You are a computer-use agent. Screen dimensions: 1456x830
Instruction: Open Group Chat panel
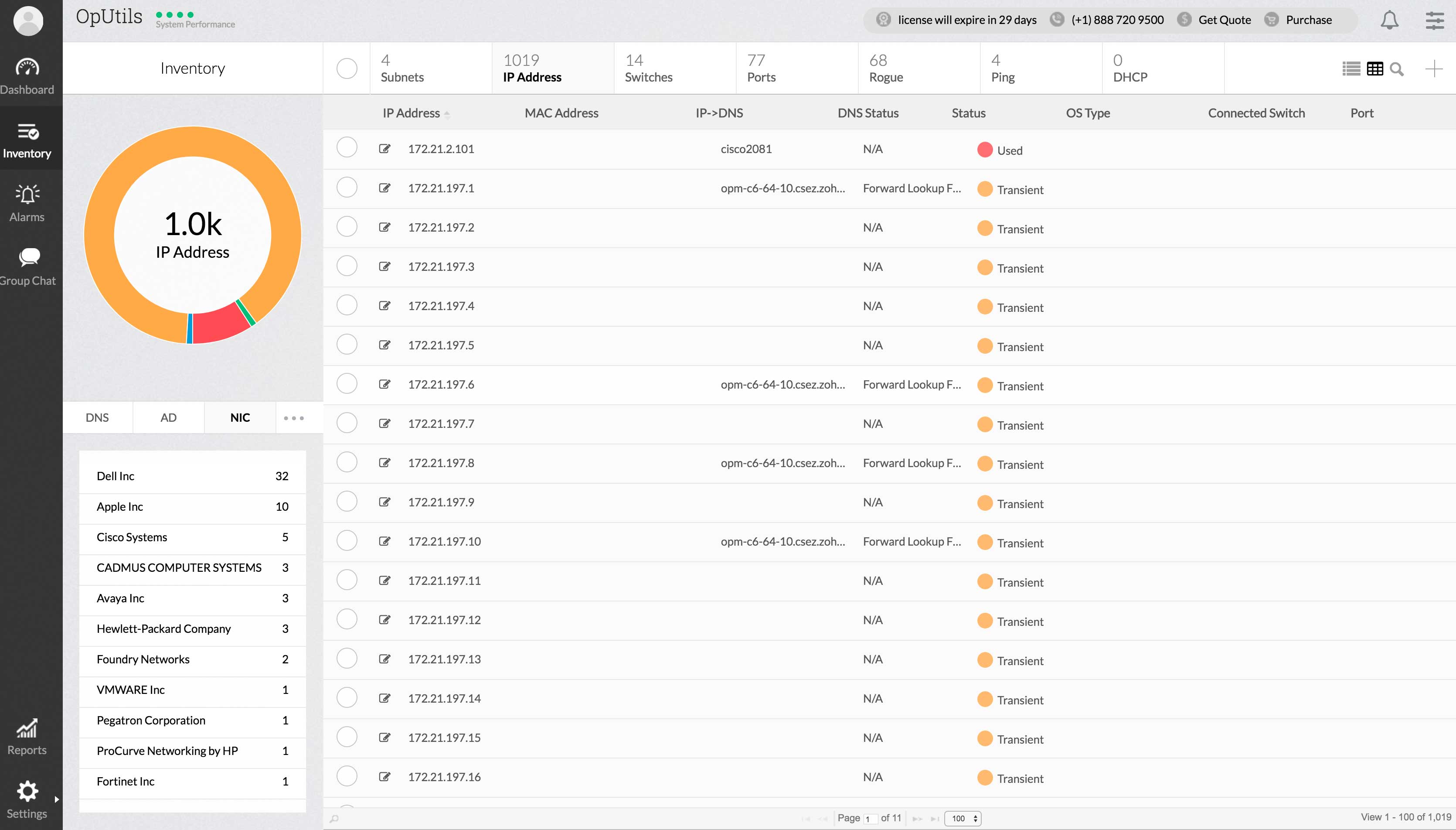[27, 266]
